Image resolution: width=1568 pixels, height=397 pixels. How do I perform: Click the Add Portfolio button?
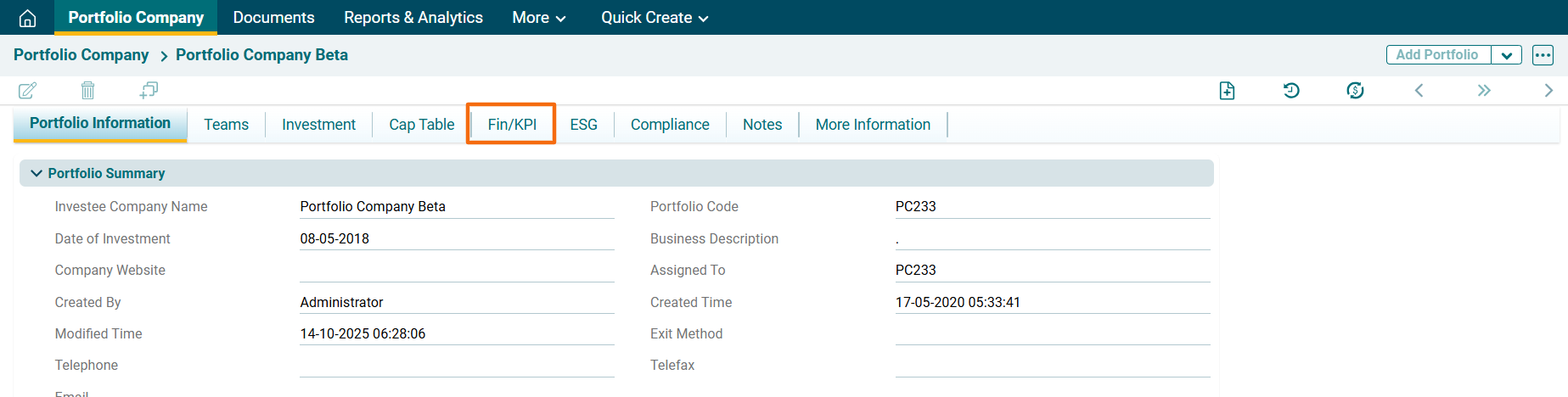coord(1437,55)
